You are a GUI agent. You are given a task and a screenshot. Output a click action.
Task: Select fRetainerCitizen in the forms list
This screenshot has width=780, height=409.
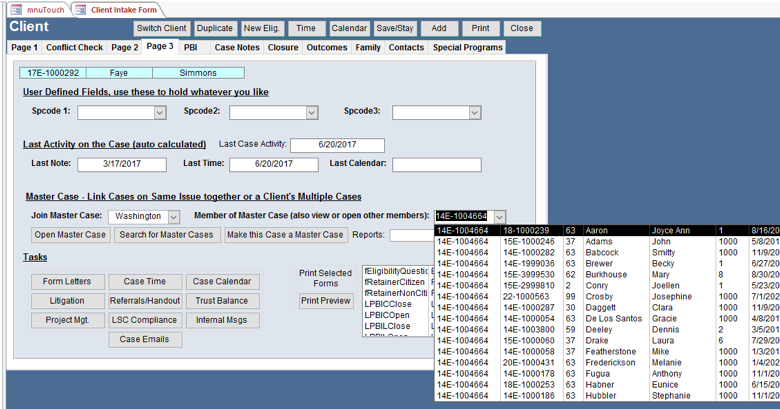[x=394, y=282]
